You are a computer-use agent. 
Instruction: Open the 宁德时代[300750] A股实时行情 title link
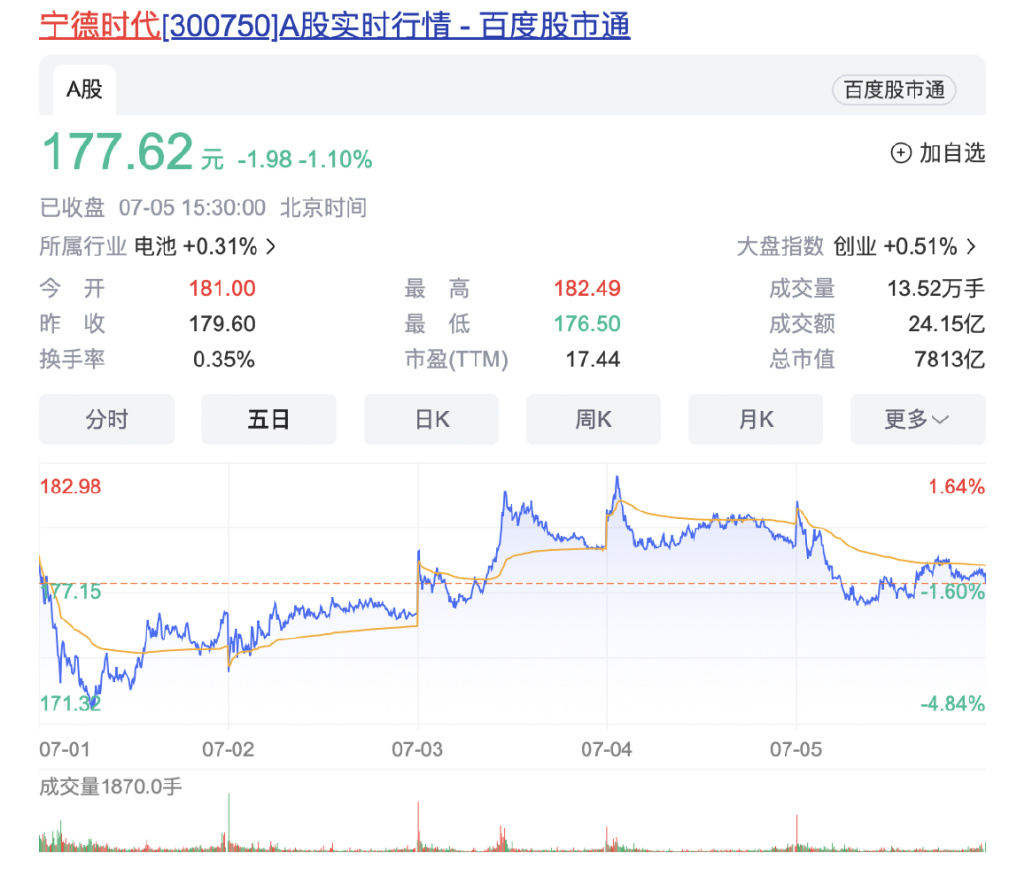(334, 25)
